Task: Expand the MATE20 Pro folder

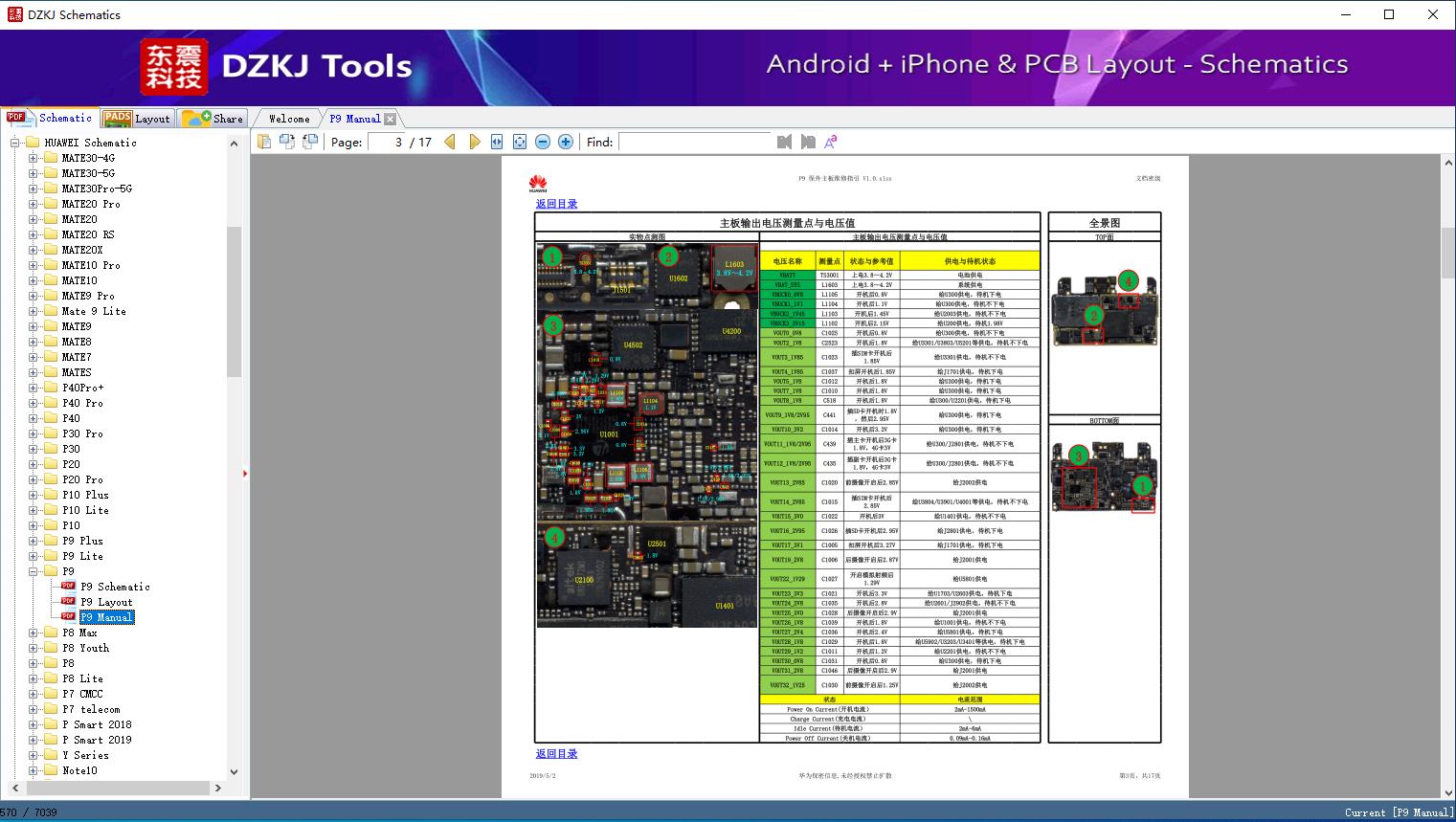Action: [34, 204]
